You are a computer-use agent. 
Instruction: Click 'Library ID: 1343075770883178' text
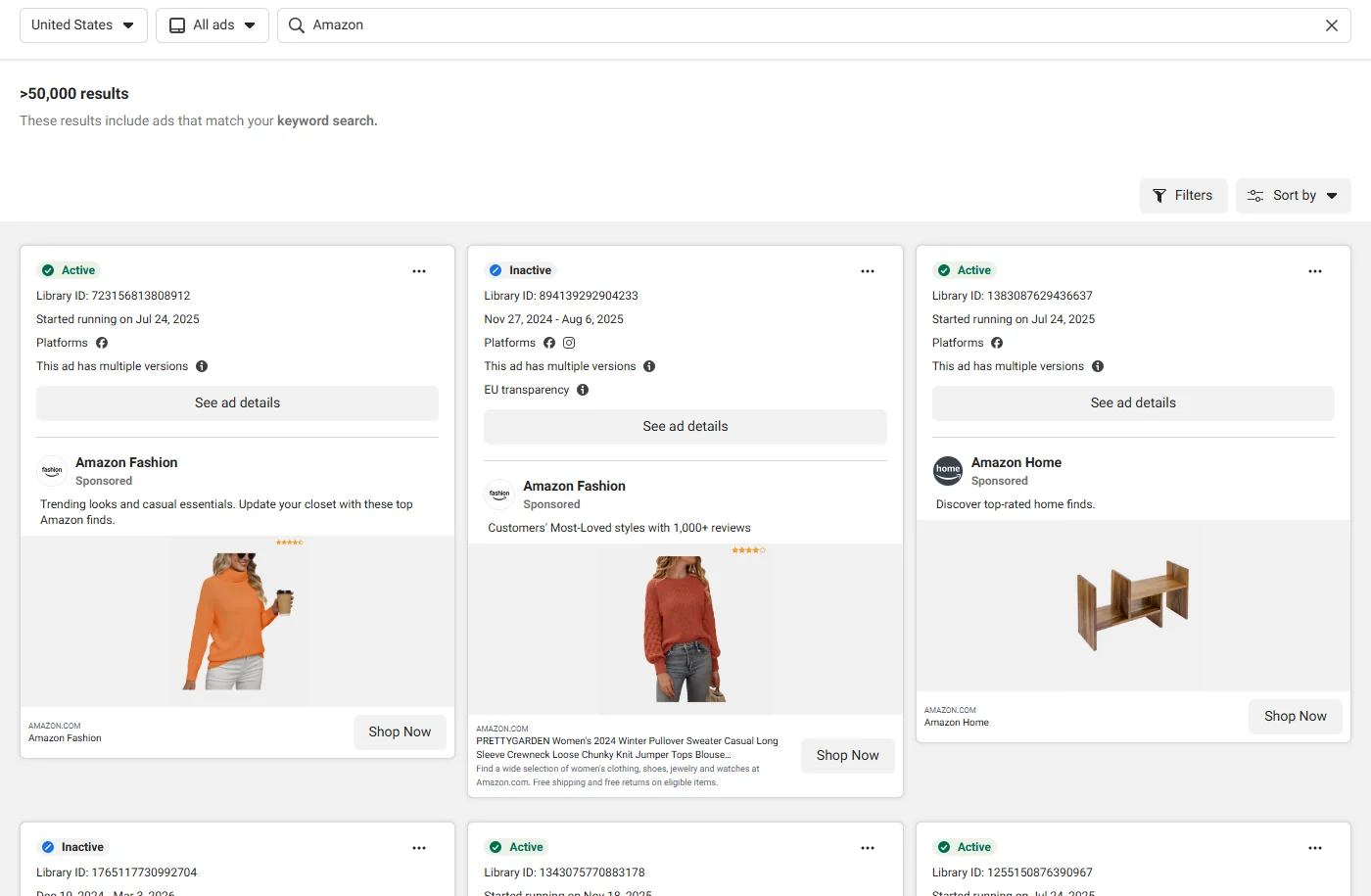tap(565, 872)
